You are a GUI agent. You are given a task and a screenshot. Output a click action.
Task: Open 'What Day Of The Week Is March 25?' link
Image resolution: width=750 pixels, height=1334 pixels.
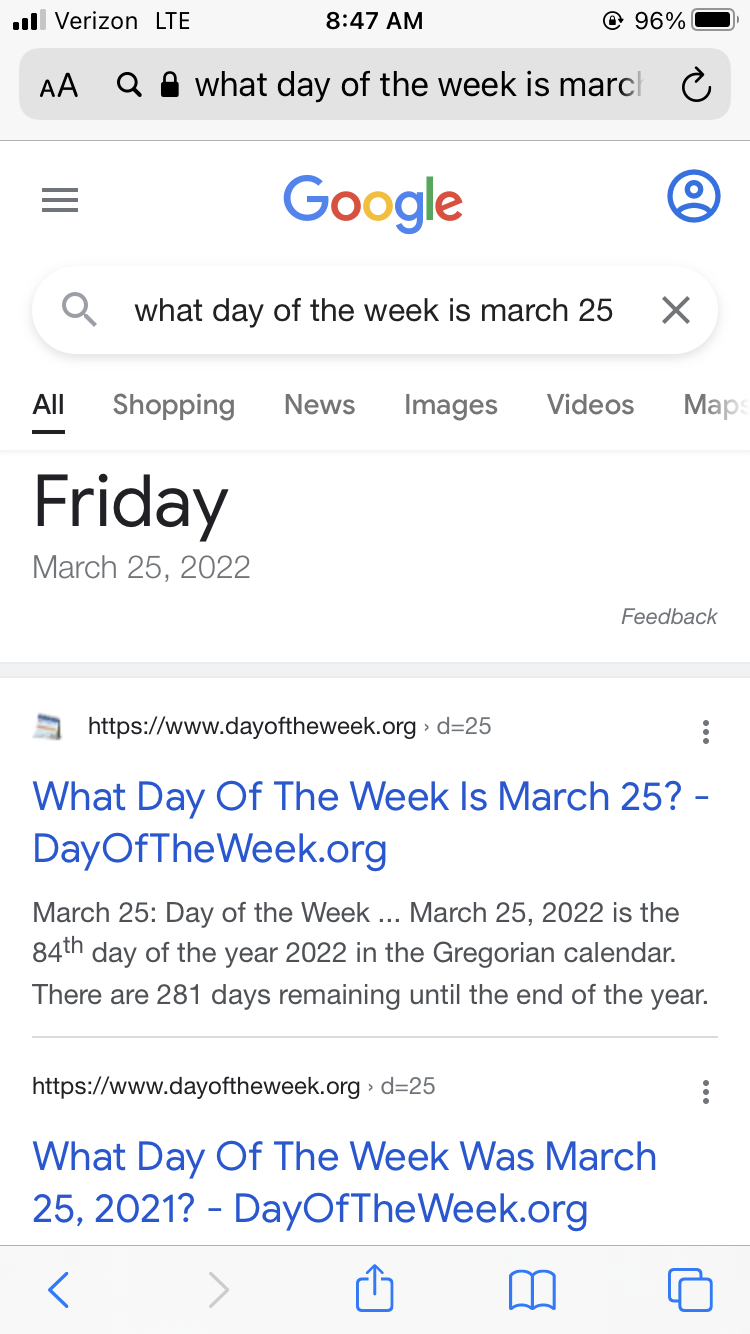point(371,822)
